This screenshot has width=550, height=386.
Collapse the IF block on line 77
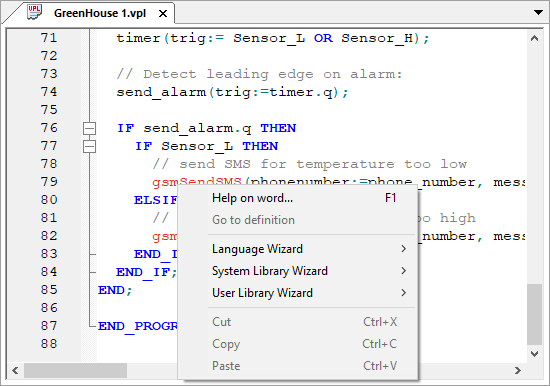pos(89,146)
